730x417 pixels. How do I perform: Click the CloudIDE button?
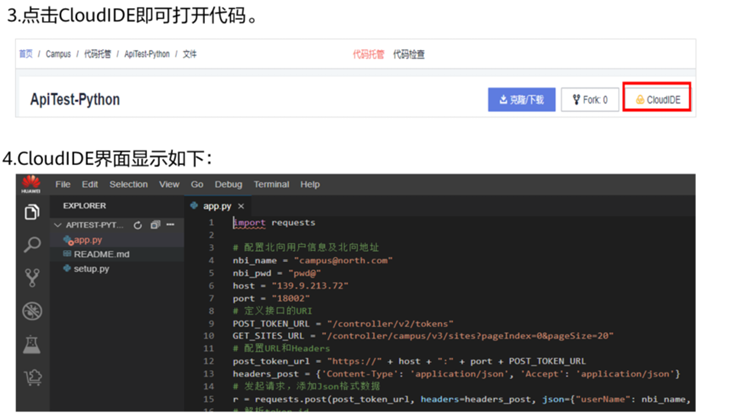point(657,100)
